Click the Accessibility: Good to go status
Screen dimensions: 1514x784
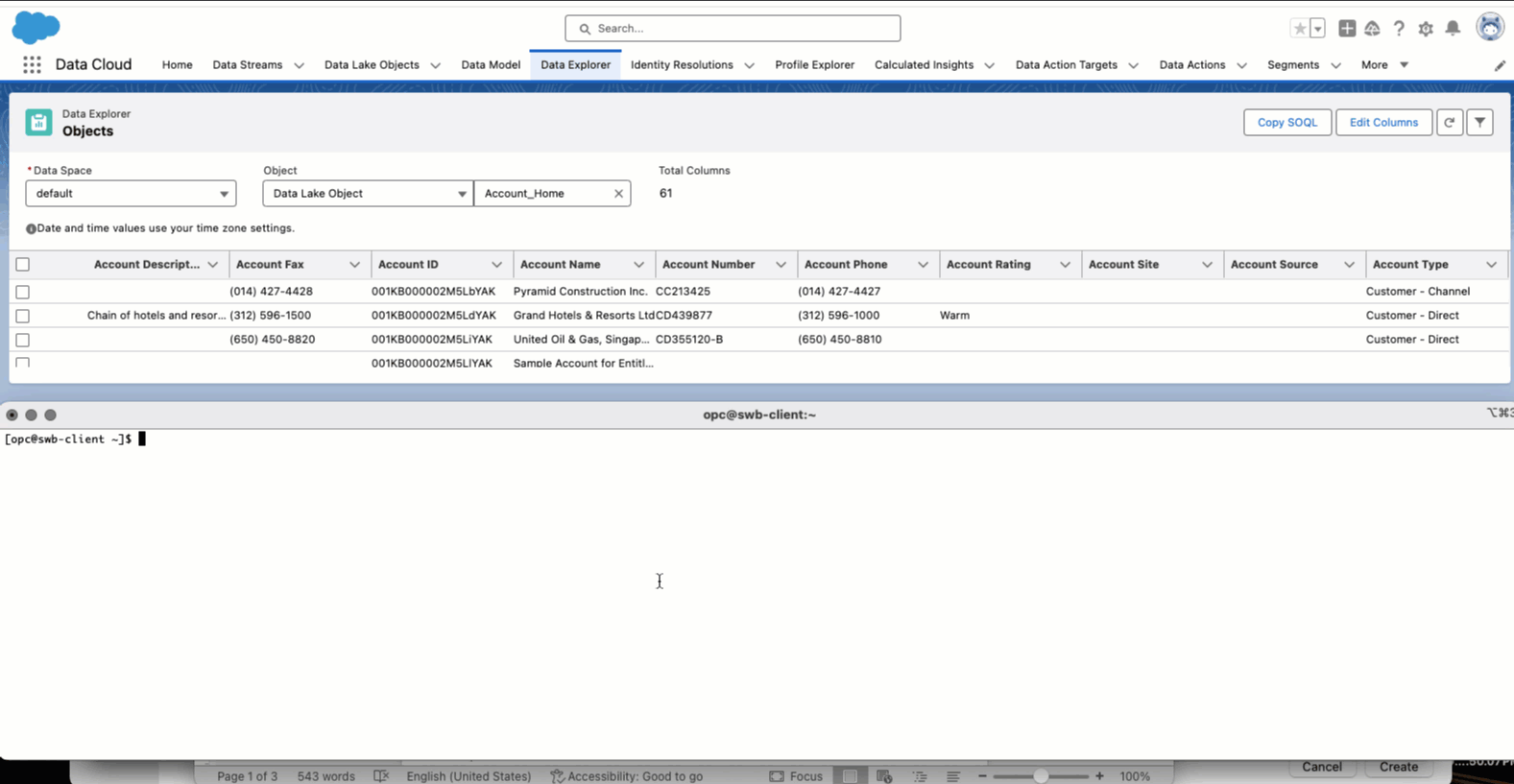[627, 776]
